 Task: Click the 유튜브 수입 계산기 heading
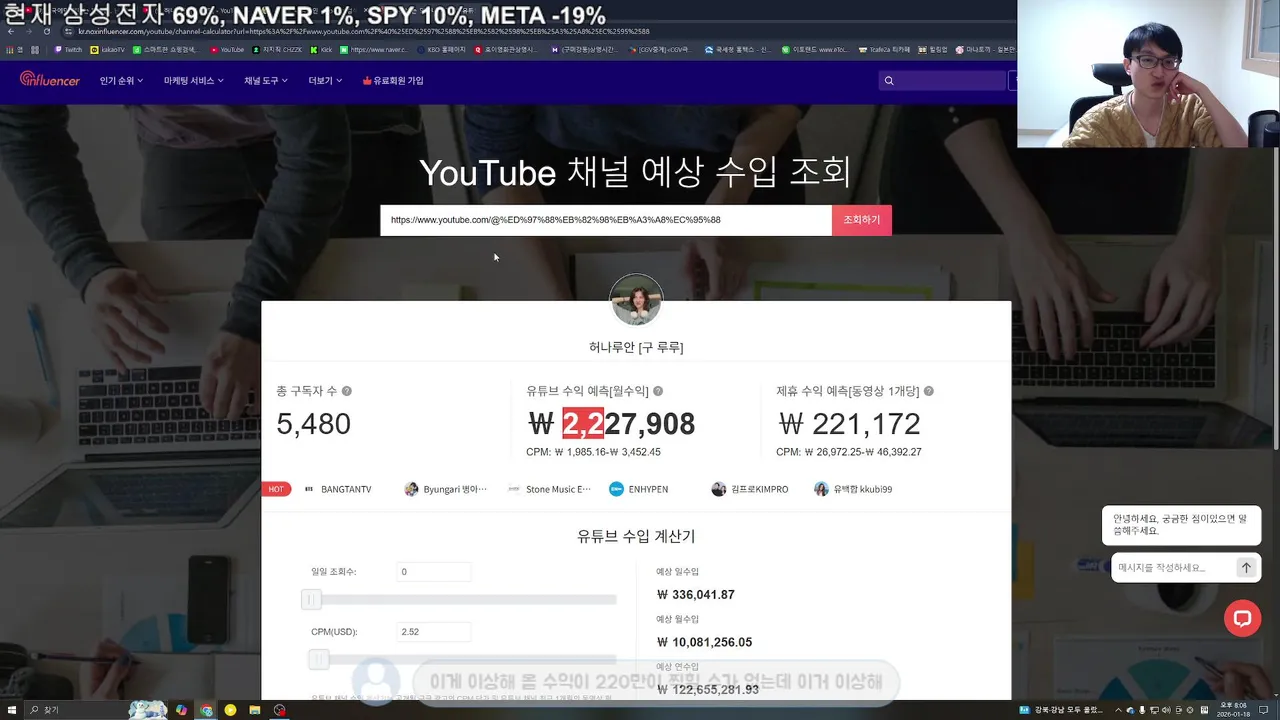tap(636, 536)
